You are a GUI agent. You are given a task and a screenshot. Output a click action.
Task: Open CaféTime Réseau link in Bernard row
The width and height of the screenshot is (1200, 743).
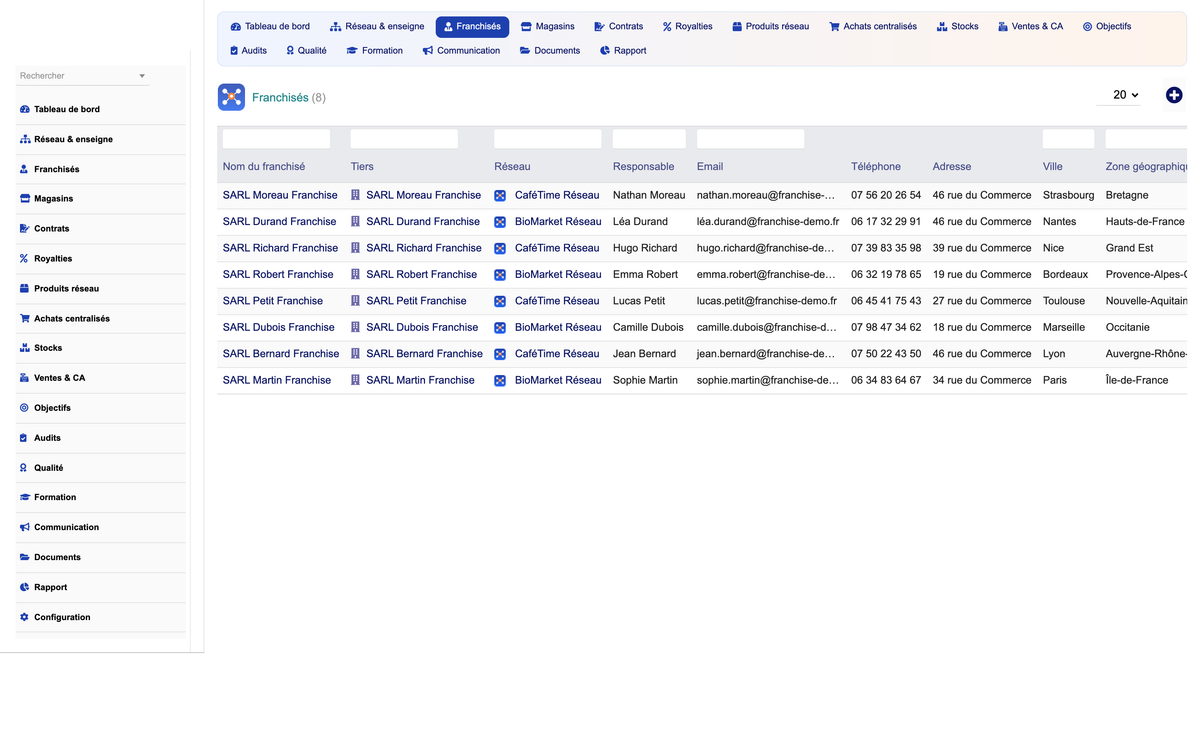tap(557, 354)
